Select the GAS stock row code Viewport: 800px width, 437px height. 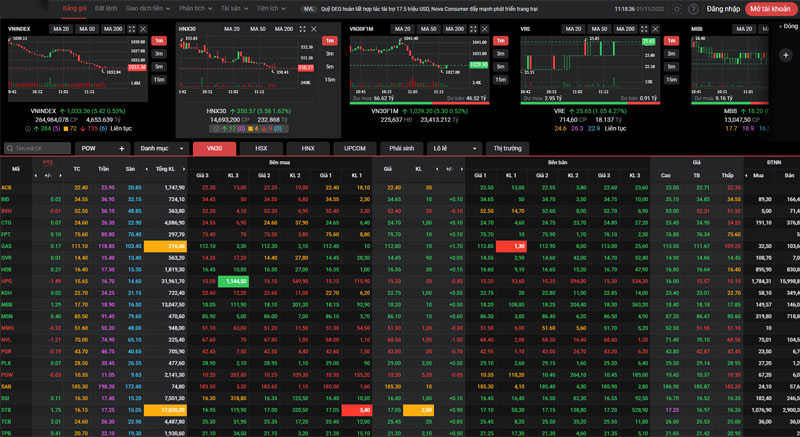tap(7, 246)
